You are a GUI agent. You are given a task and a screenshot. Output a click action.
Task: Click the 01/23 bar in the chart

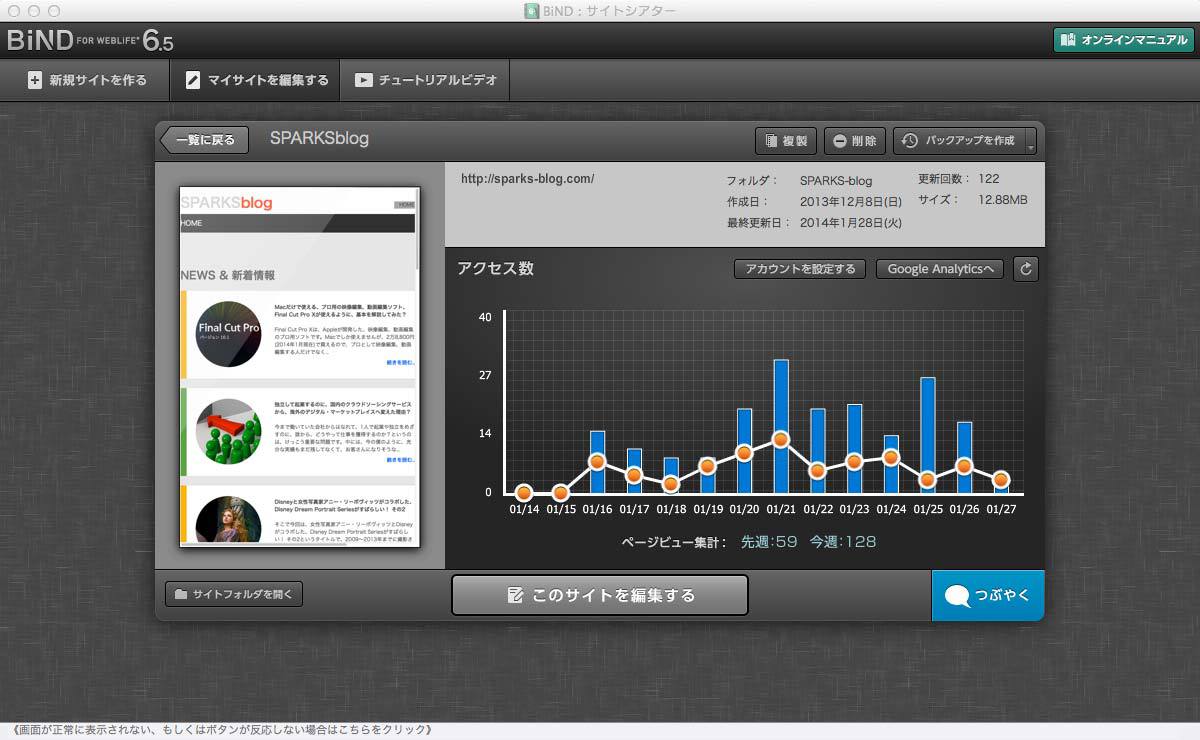[854, 449]
